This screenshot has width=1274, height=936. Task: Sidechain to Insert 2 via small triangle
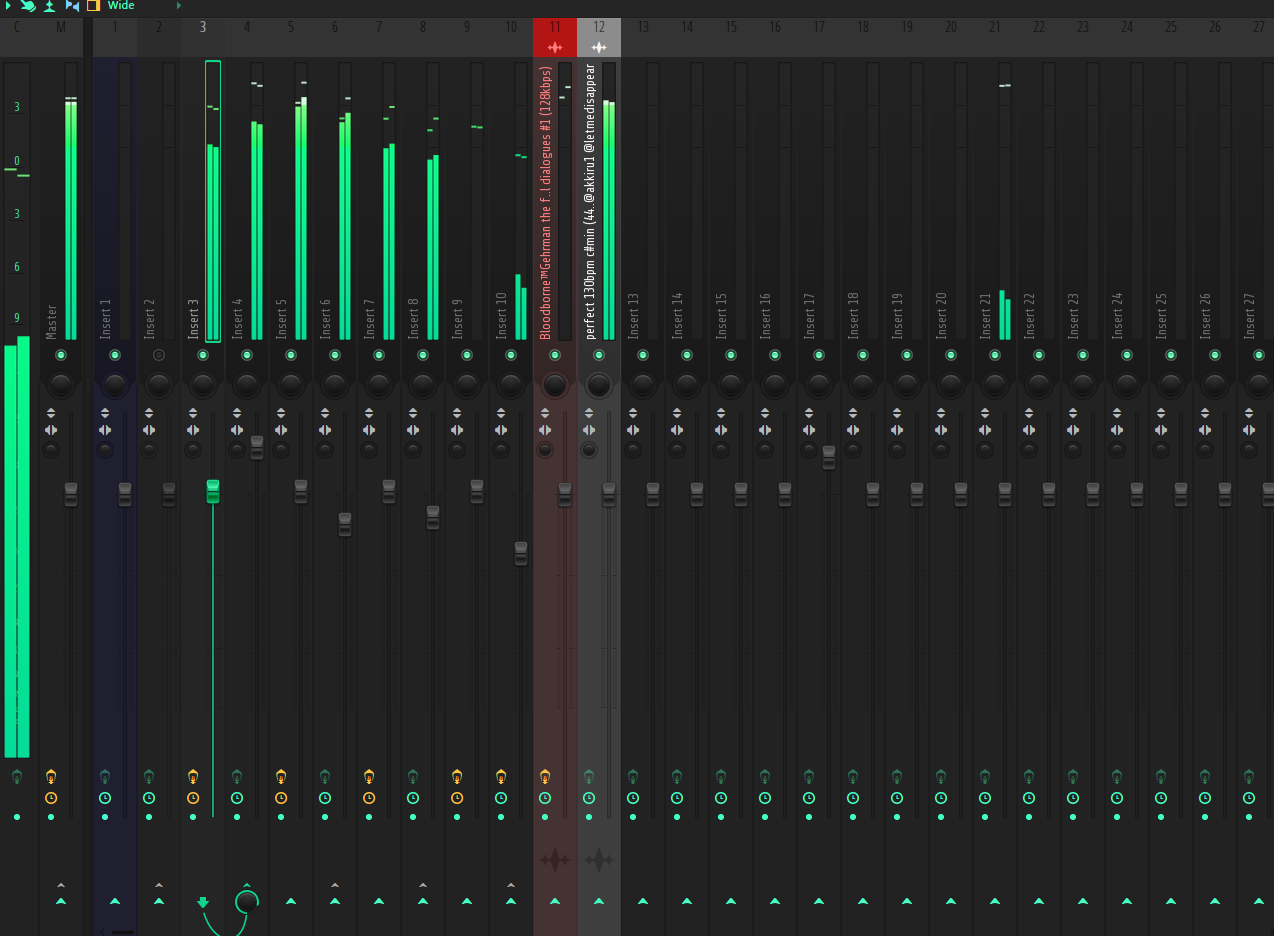click(x=159, y=885)
